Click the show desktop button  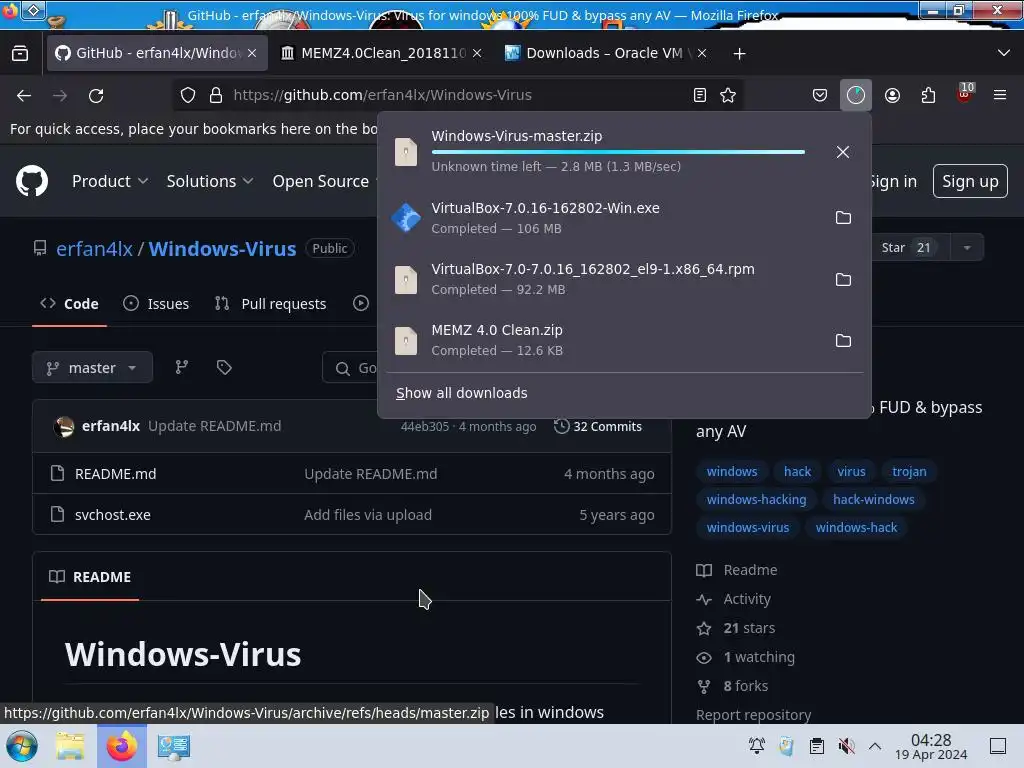tap(998, 746)
